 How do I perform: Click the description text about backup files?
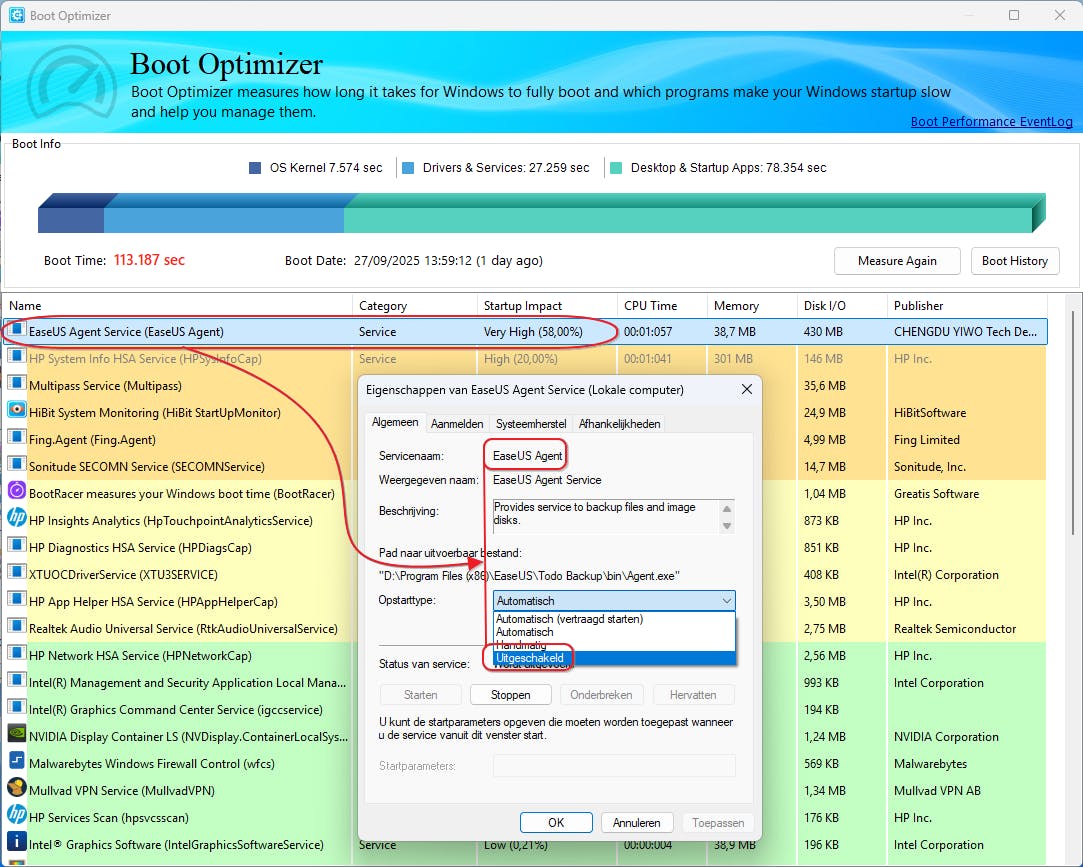(594, 513)
